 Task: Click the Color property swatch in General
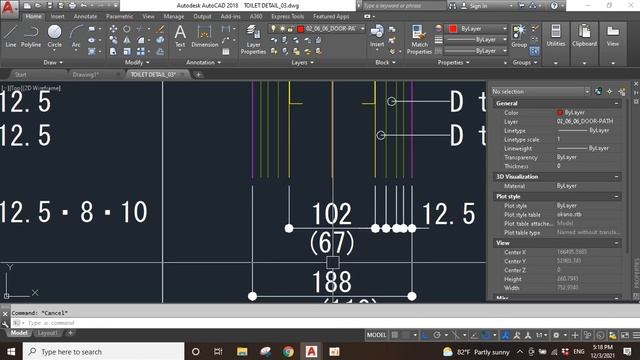[560, 113]
